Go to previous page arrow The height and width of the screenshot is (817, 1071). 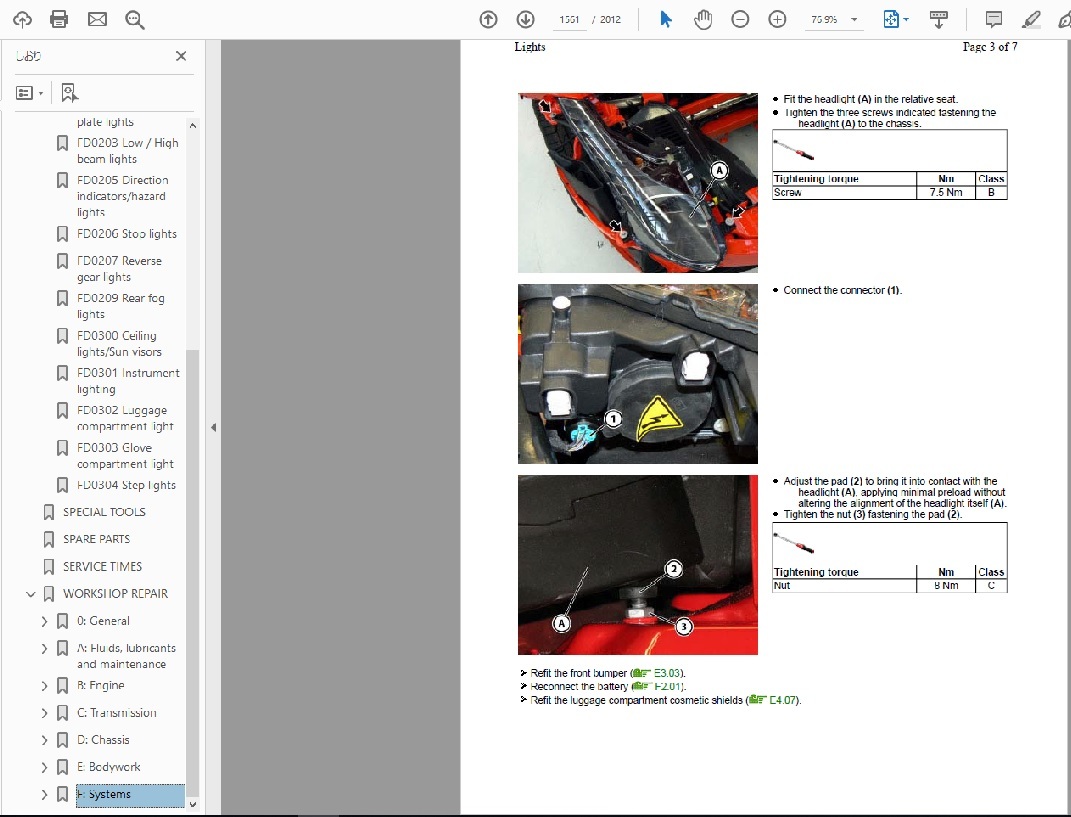pos(488,19)
